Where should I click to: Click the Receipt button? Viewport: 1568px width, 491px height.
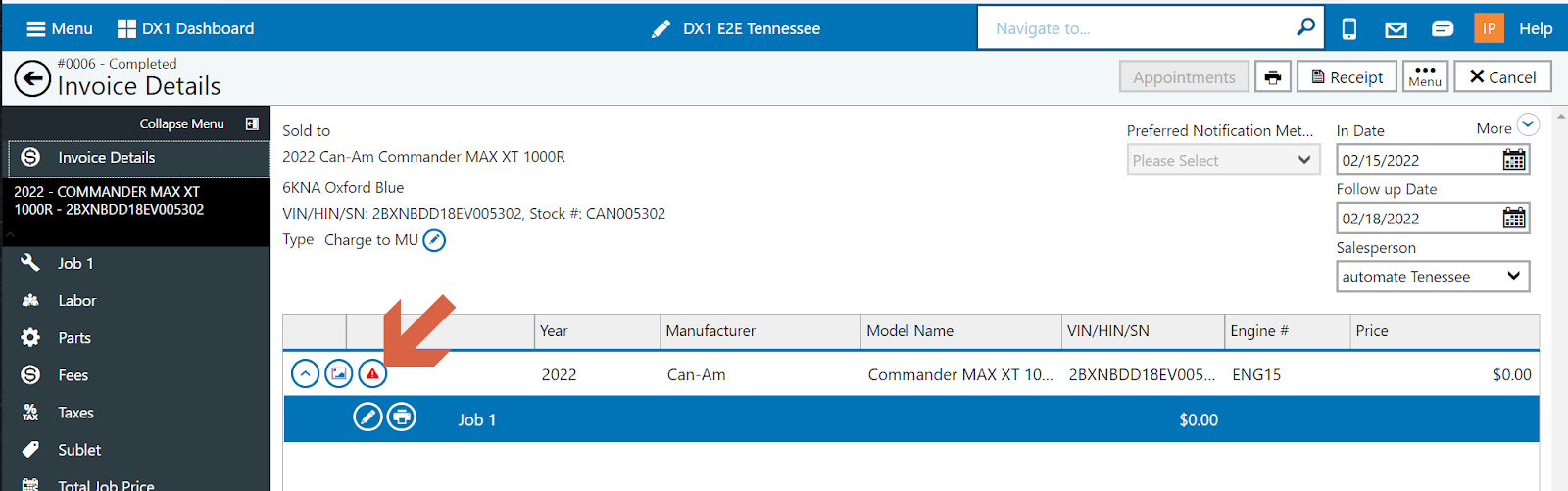[1347, 77]
